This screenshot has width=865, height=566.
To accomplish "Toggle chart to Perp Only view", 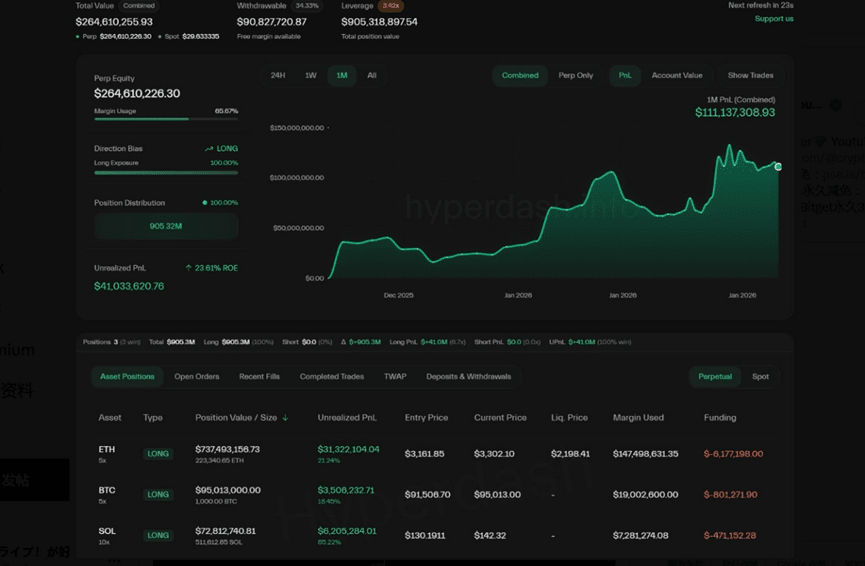I will [x=575, y=76].
